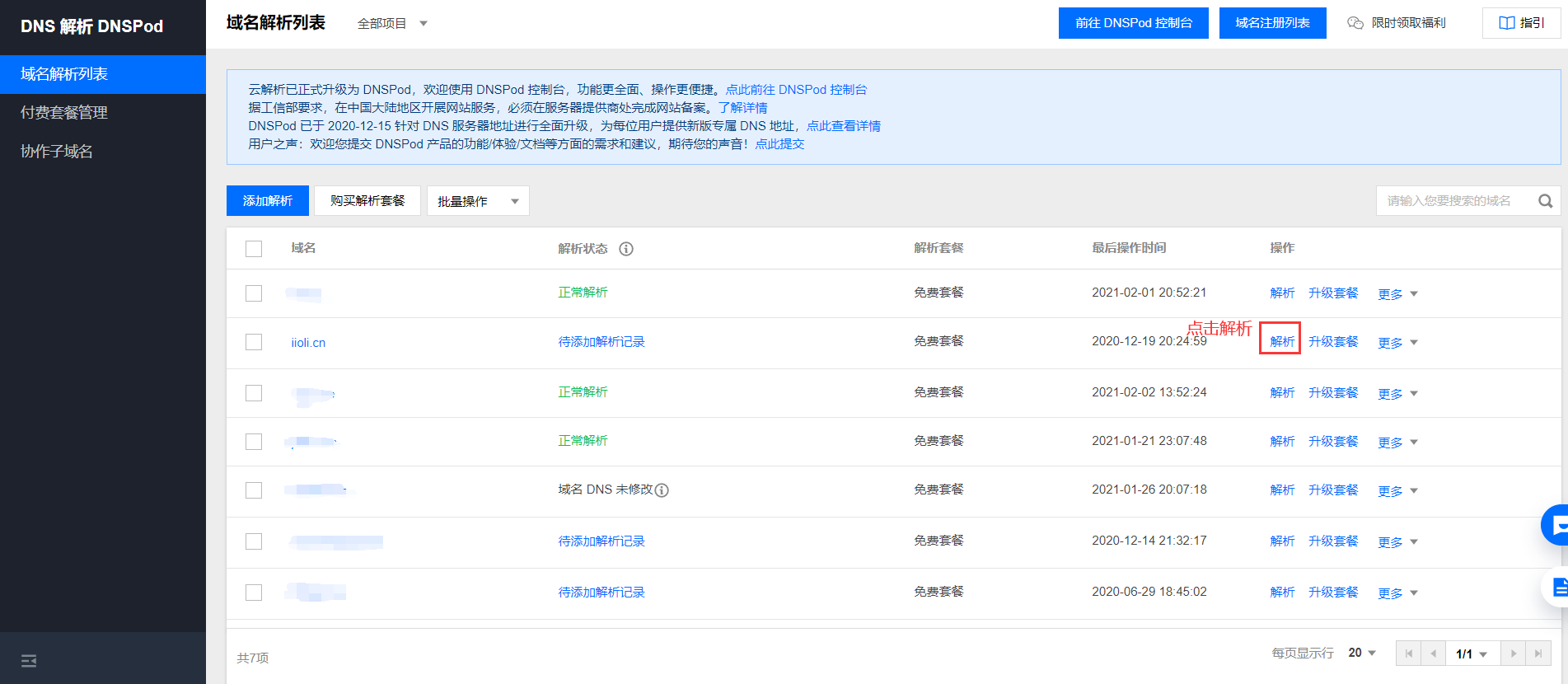Image resolution: width=1568 pixels, height=684 pixels.
Task: Select the iioli.cn row checkbox
Action: [x=254, y=342]
